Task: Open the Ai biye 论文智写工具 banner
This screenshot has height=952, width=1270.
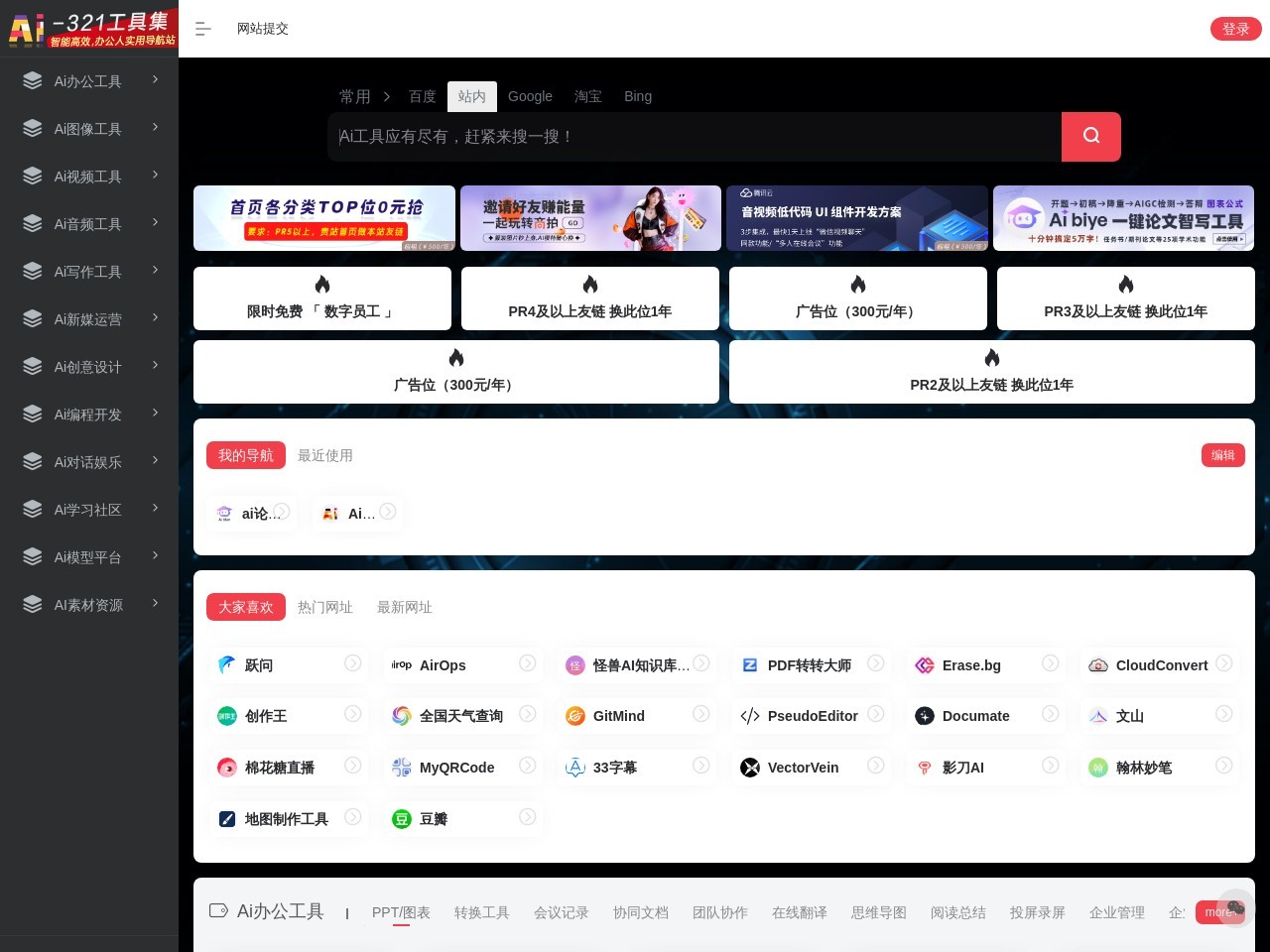Action: [1123, 218]
